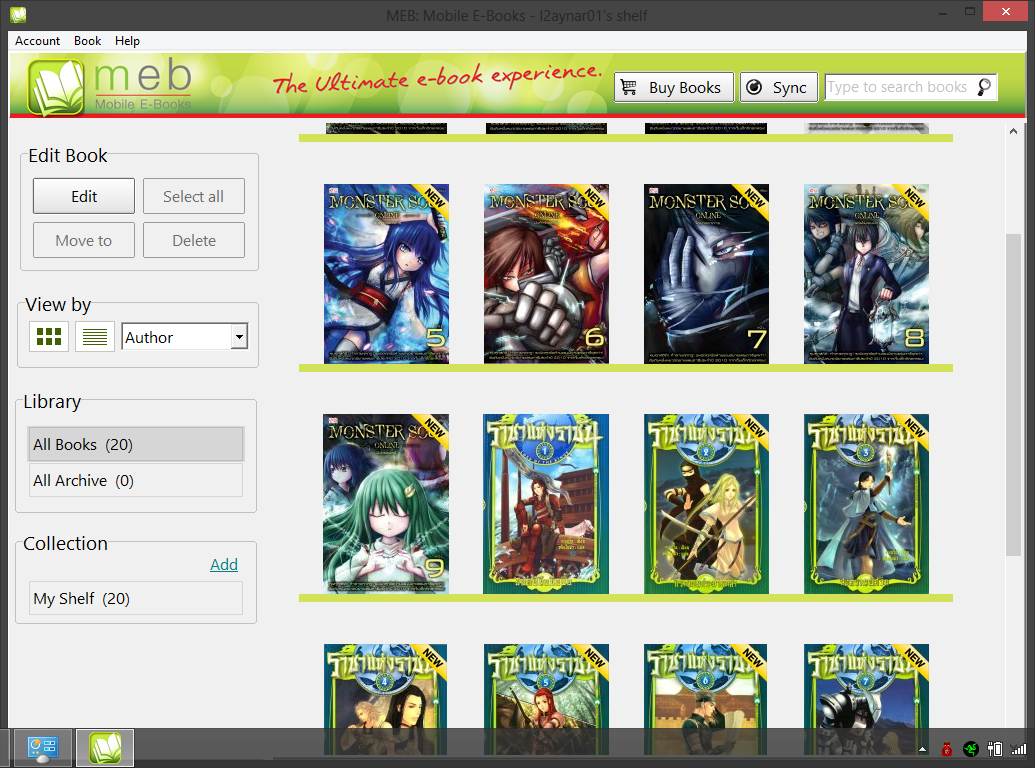
Task: Switch to list view
Action: click(x=94, y=336)
